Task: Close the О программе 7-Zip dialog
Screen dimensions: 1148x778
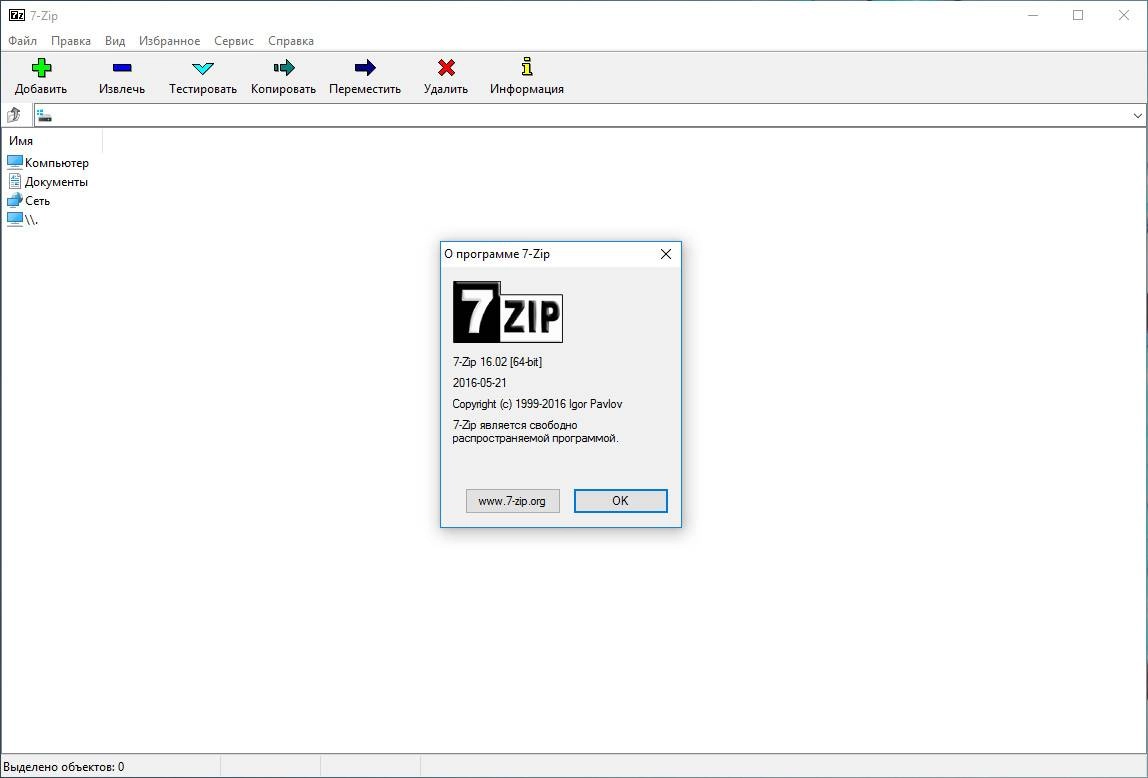Action: tap(666, 254)
